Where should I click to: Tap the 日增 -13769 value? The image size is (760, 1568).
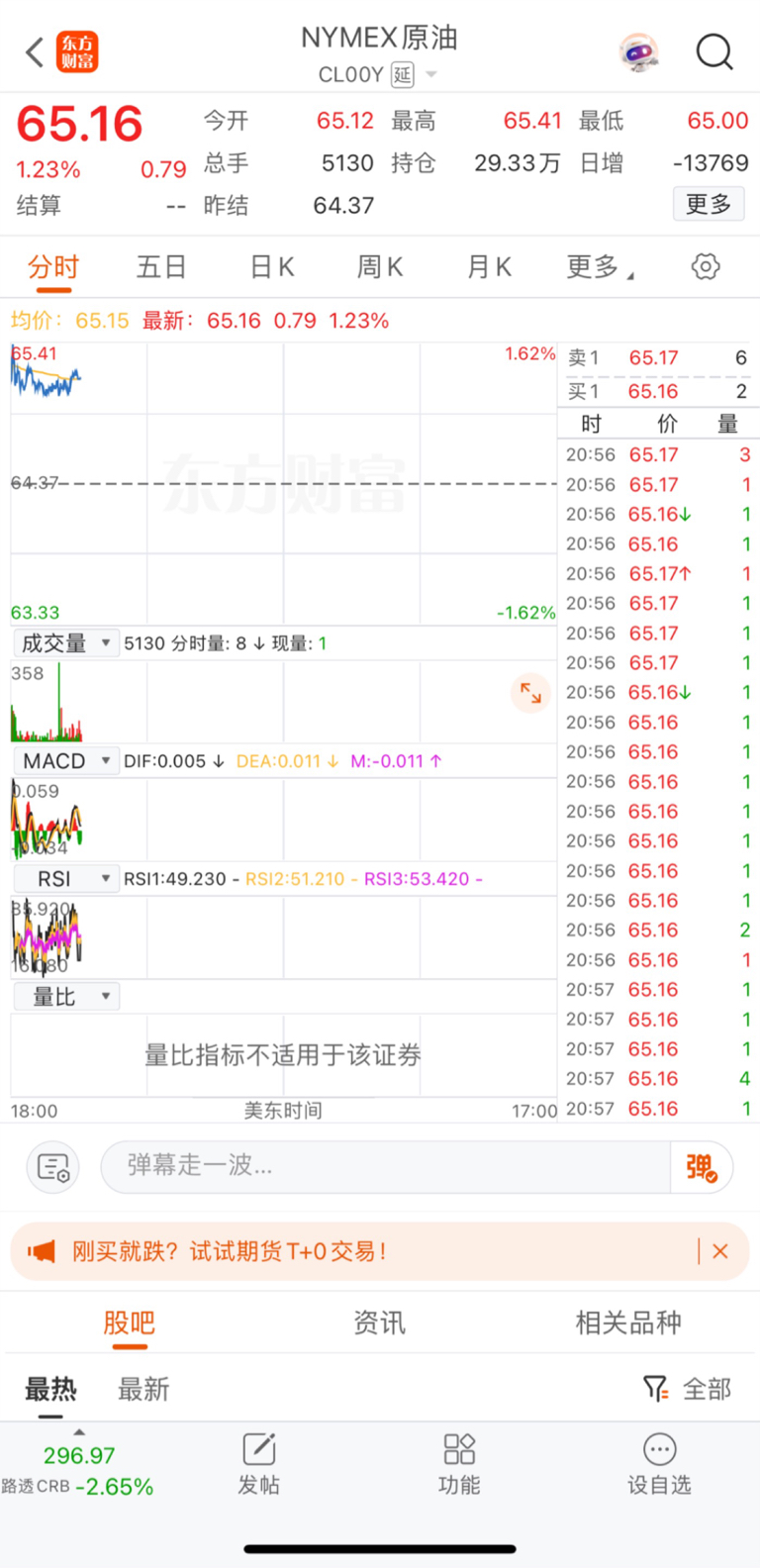click(711, 163)
